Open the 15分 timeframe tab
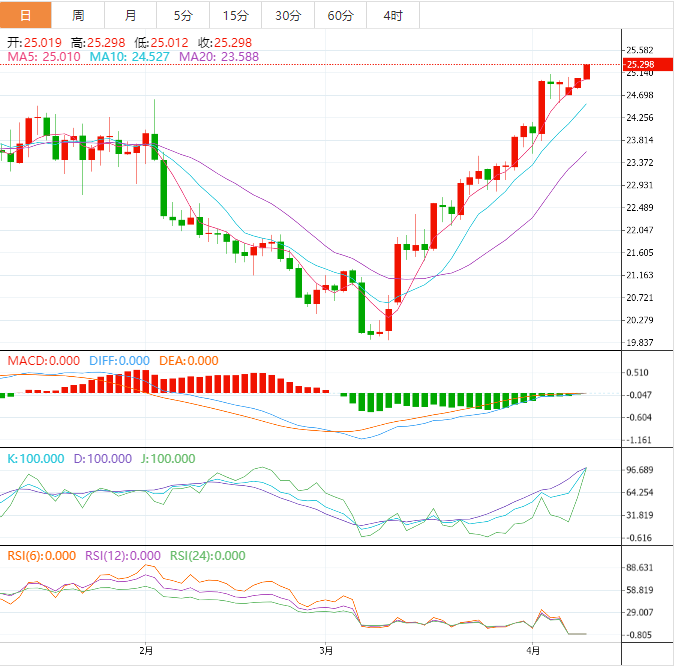This screenshot has width=676, height=667. [236, 16]
